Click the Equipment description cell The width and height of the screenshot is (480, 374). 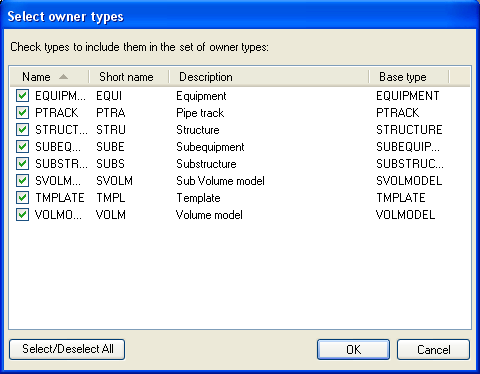(x=201, y=96)
